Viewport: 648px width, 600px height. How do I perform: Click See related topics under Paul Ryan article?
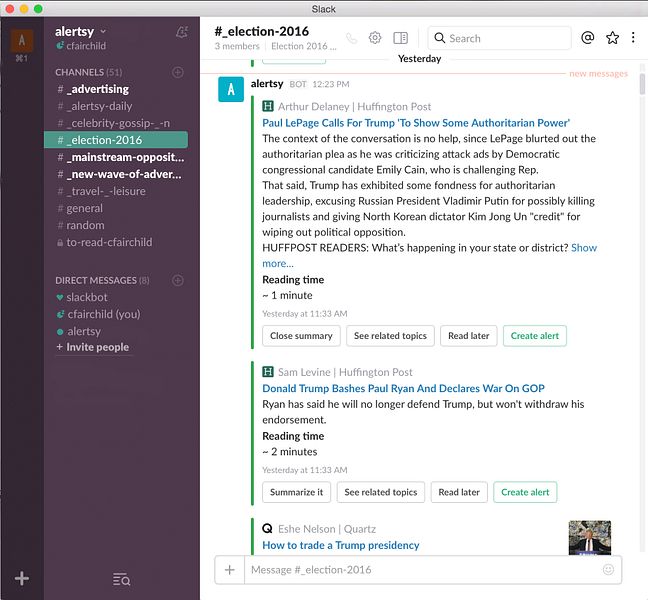coord(381,492)
